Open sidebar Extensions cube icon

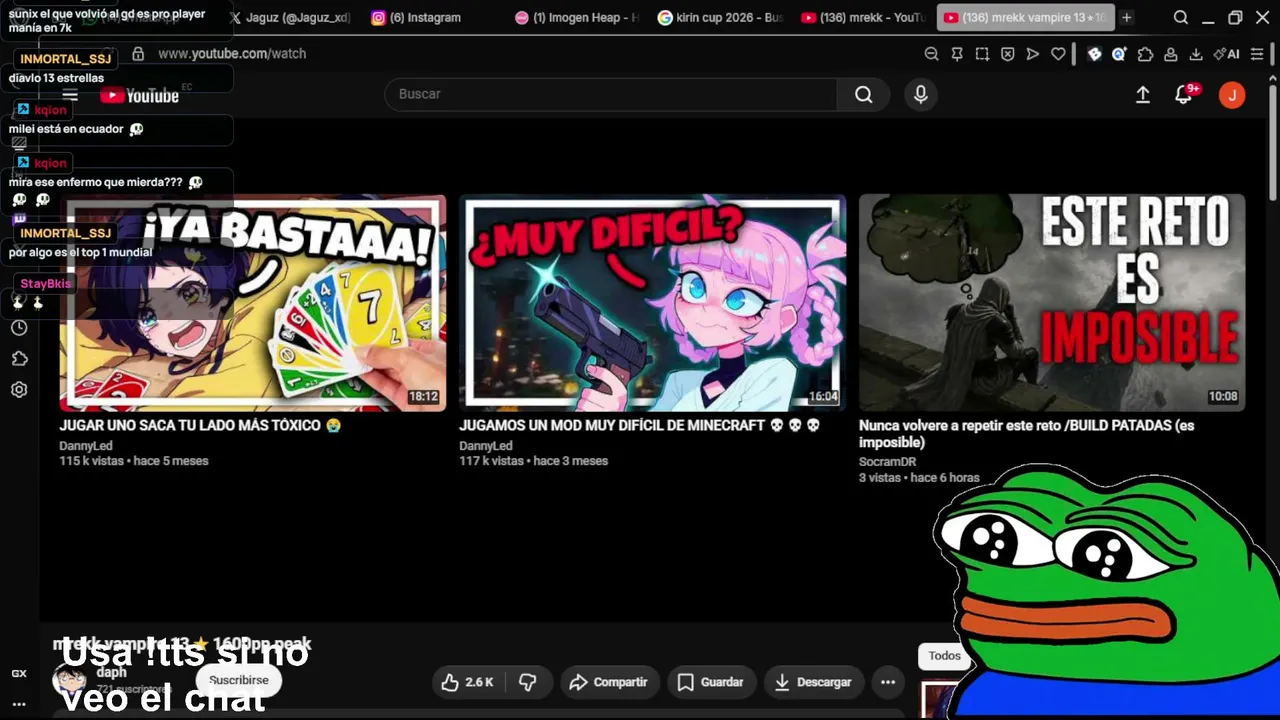pyautogui.click(x=19, y=358)
